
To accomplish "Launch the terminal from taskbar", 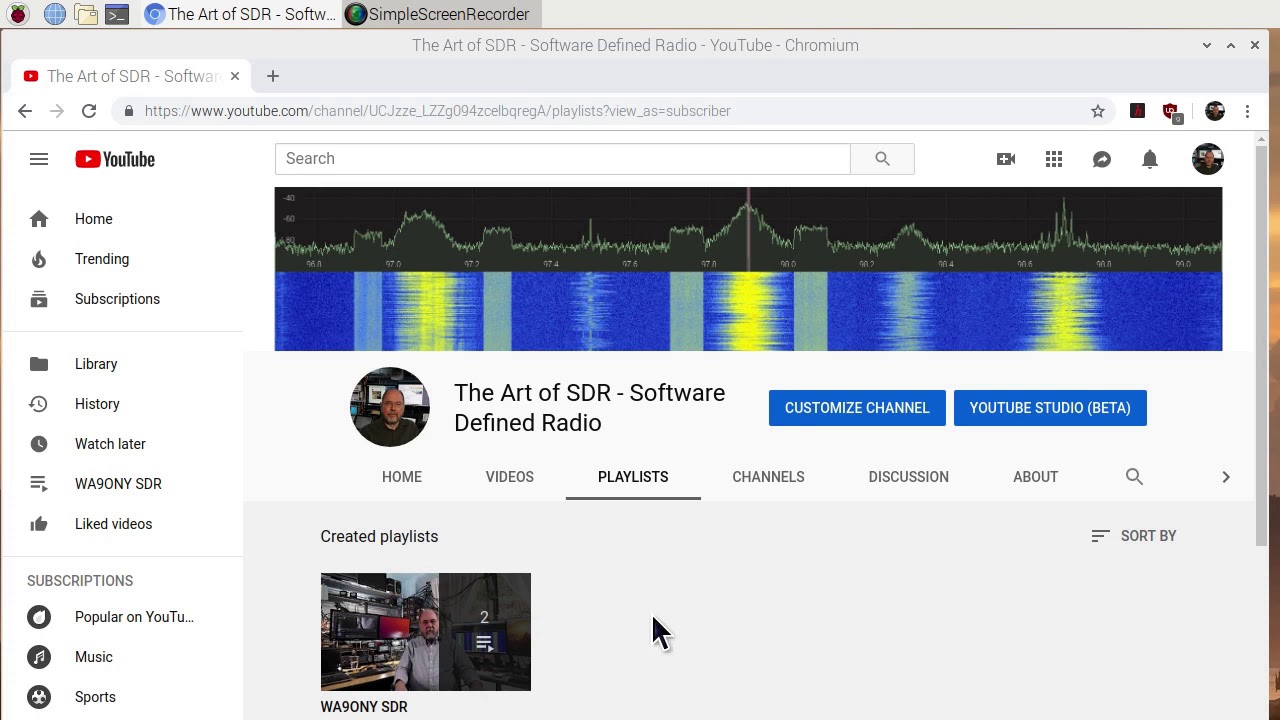I will 117,14.
